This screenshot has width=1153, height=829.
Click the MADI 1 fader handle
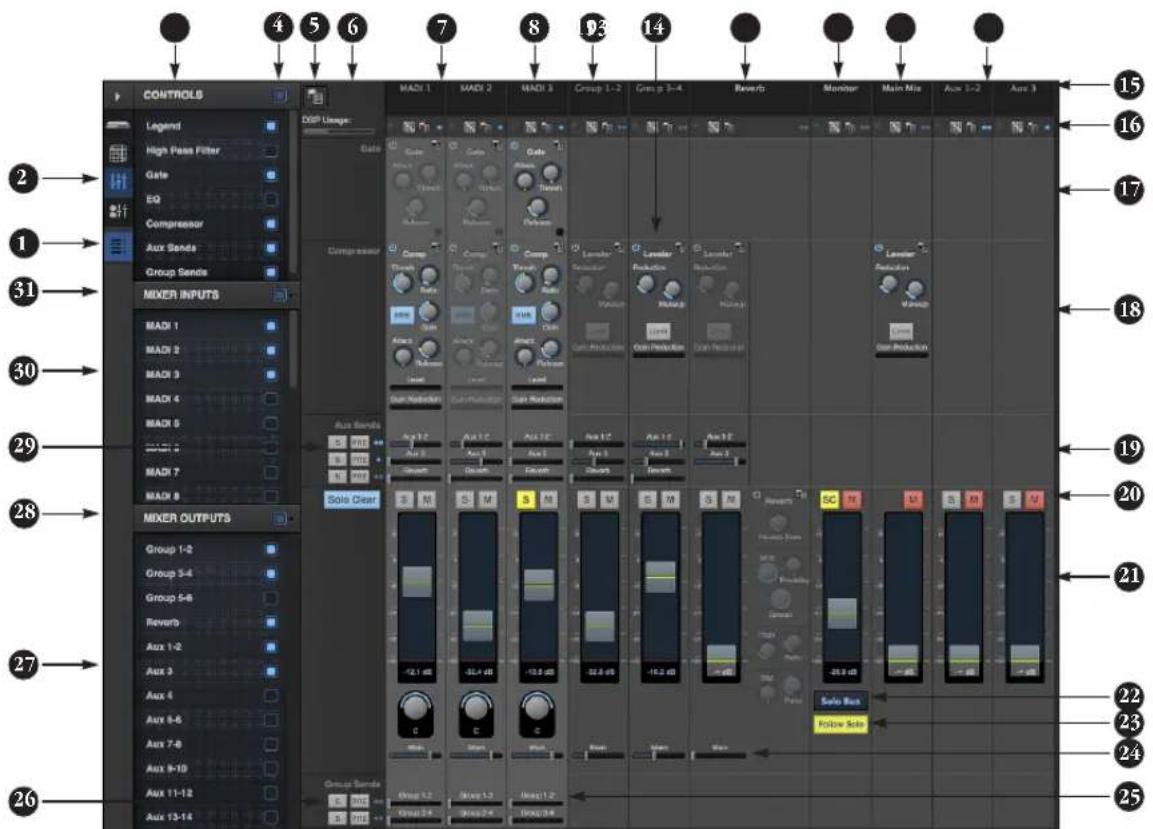pyautogui.click(x=417, y=581)
